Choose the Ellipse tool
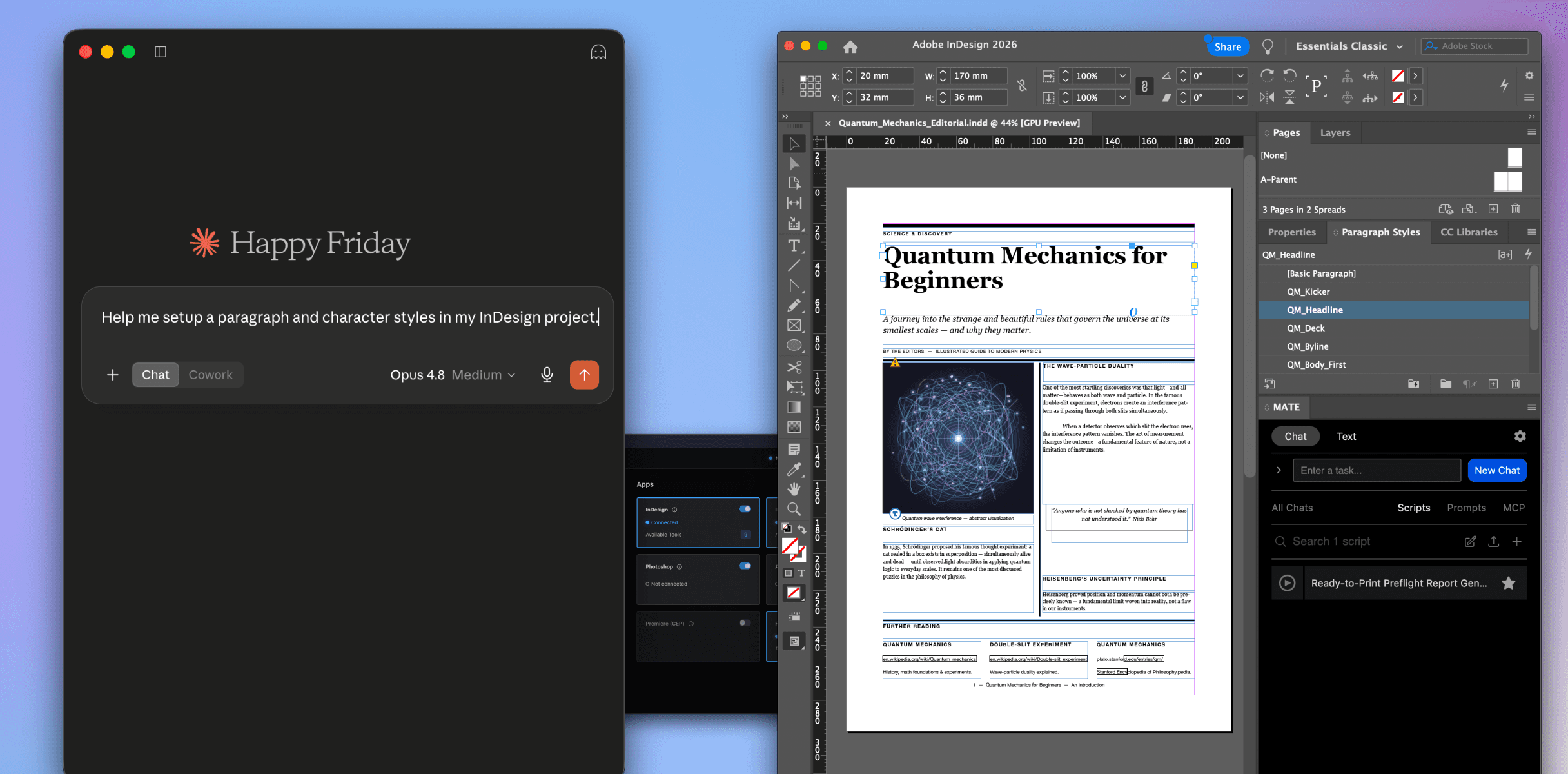The width and height of the screenshot is (1568, 774). (x=794, y=345)
